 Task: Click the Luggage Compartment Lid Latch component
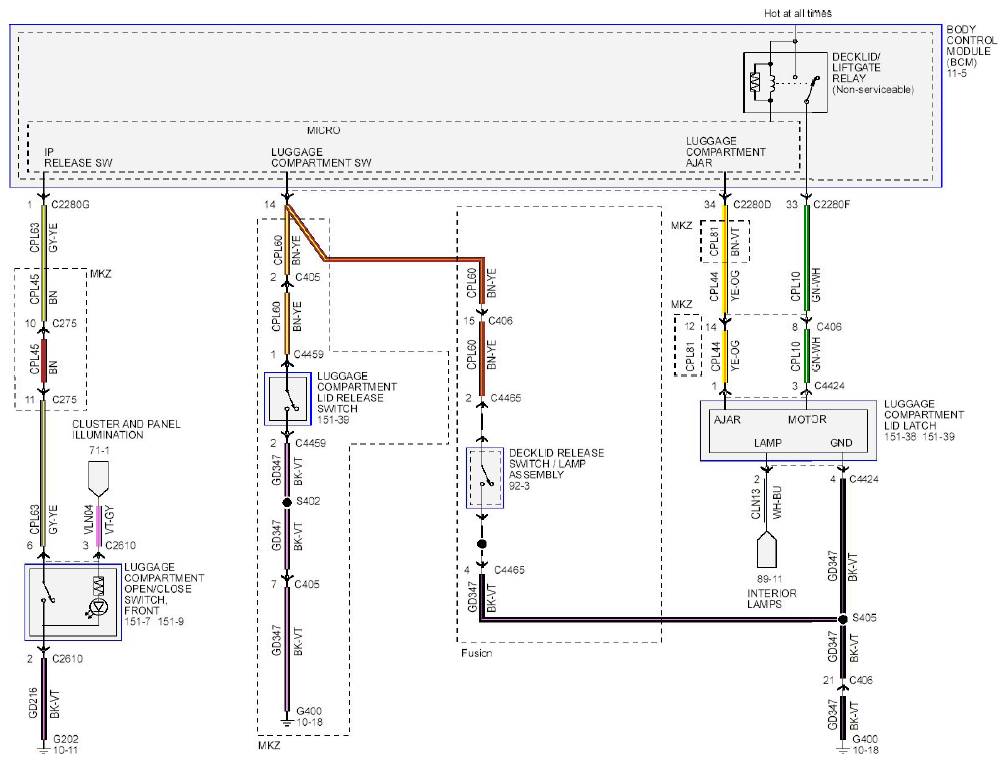pos(788,431)
